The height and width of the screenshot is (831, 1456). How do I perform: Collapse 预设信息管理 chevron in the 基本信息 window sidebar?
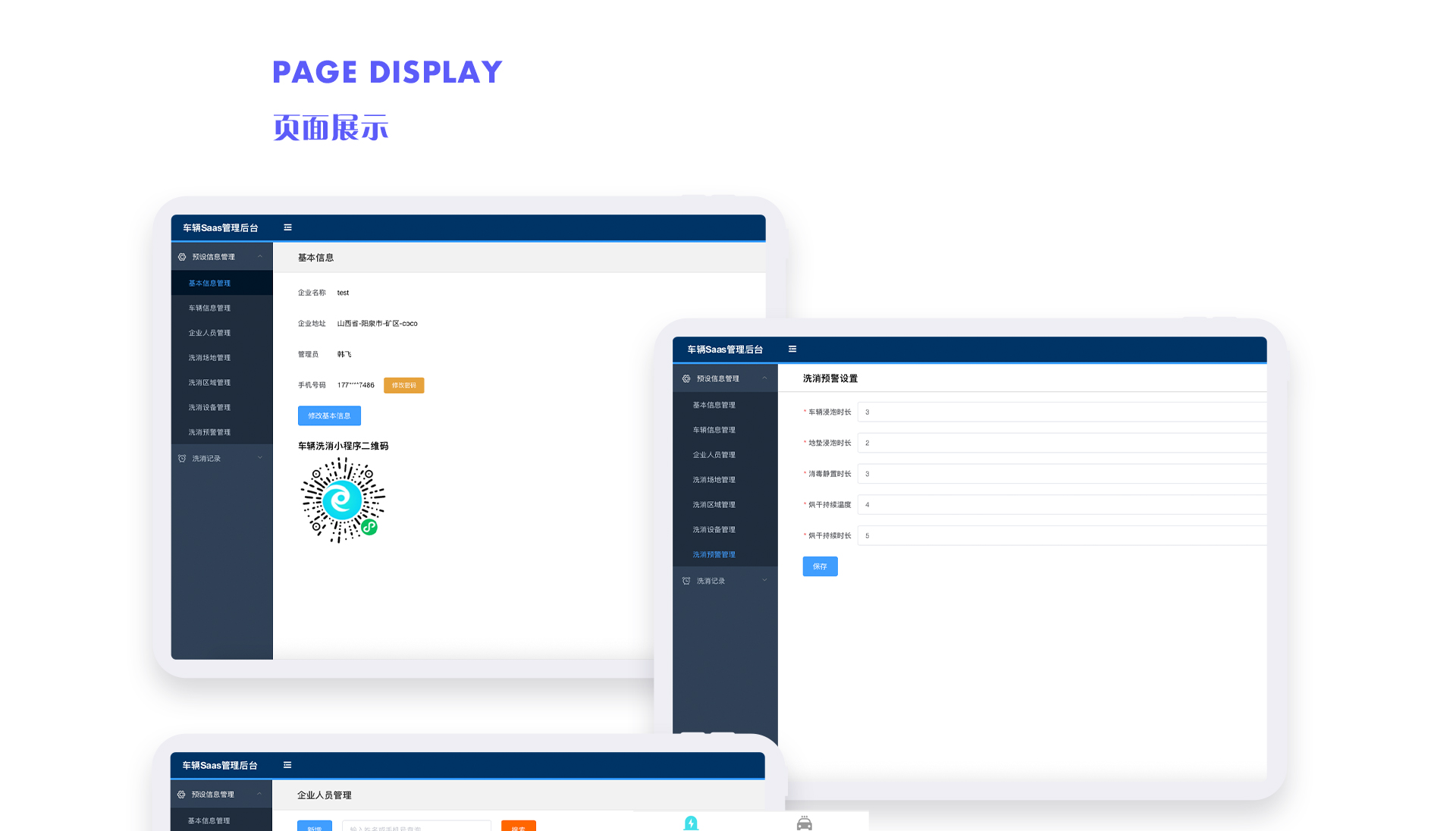coord(259,256)
